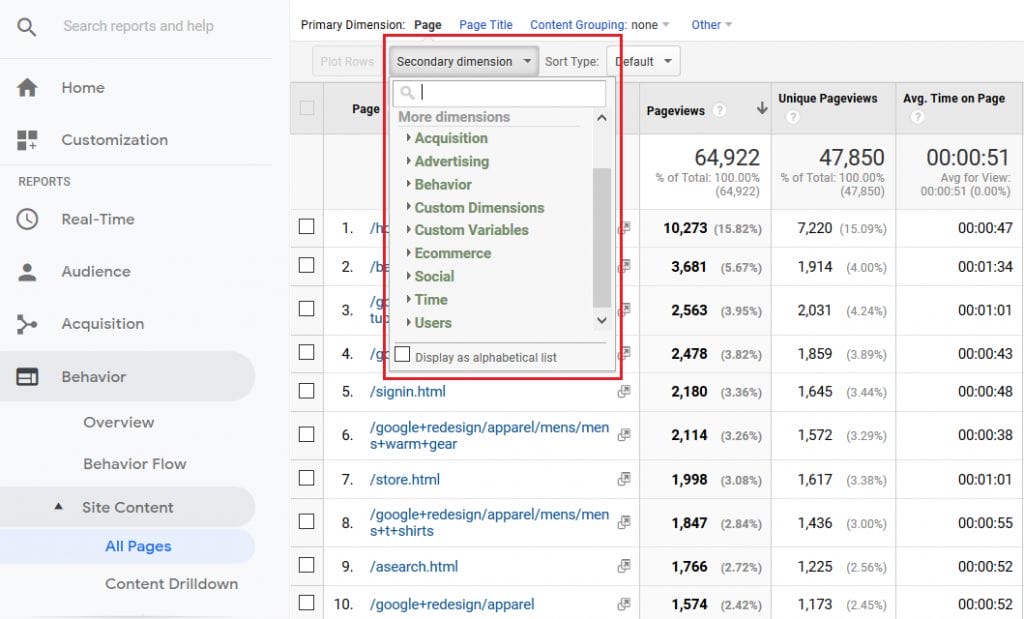This screenshot has width=1024, height=619.
Task: Open /store.html external link icon
Action: tap(624, 479)
